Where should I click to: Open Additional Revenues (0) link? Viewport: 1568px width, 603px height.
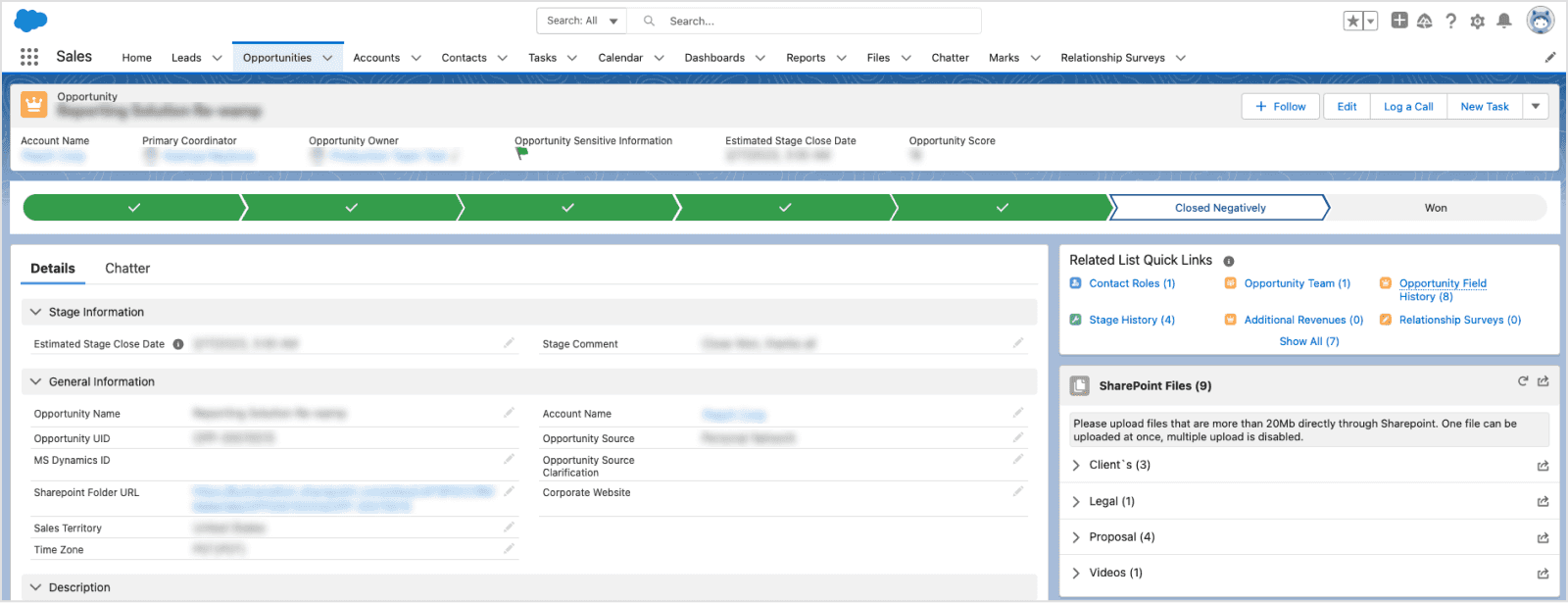(1303, 320)
